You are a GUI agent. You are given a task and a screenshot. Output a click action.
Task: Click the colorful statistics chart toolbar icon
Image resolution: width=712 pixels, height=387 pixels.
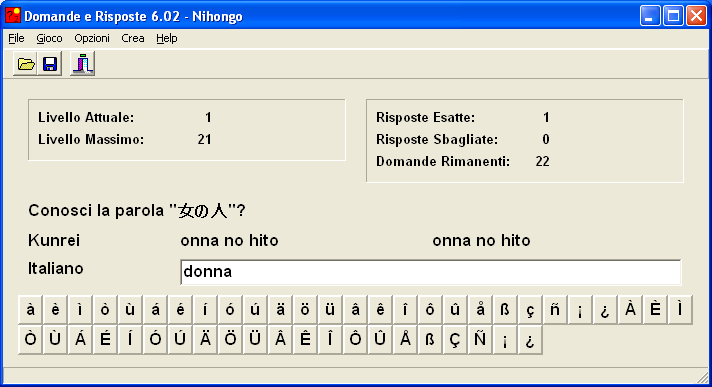83,64
